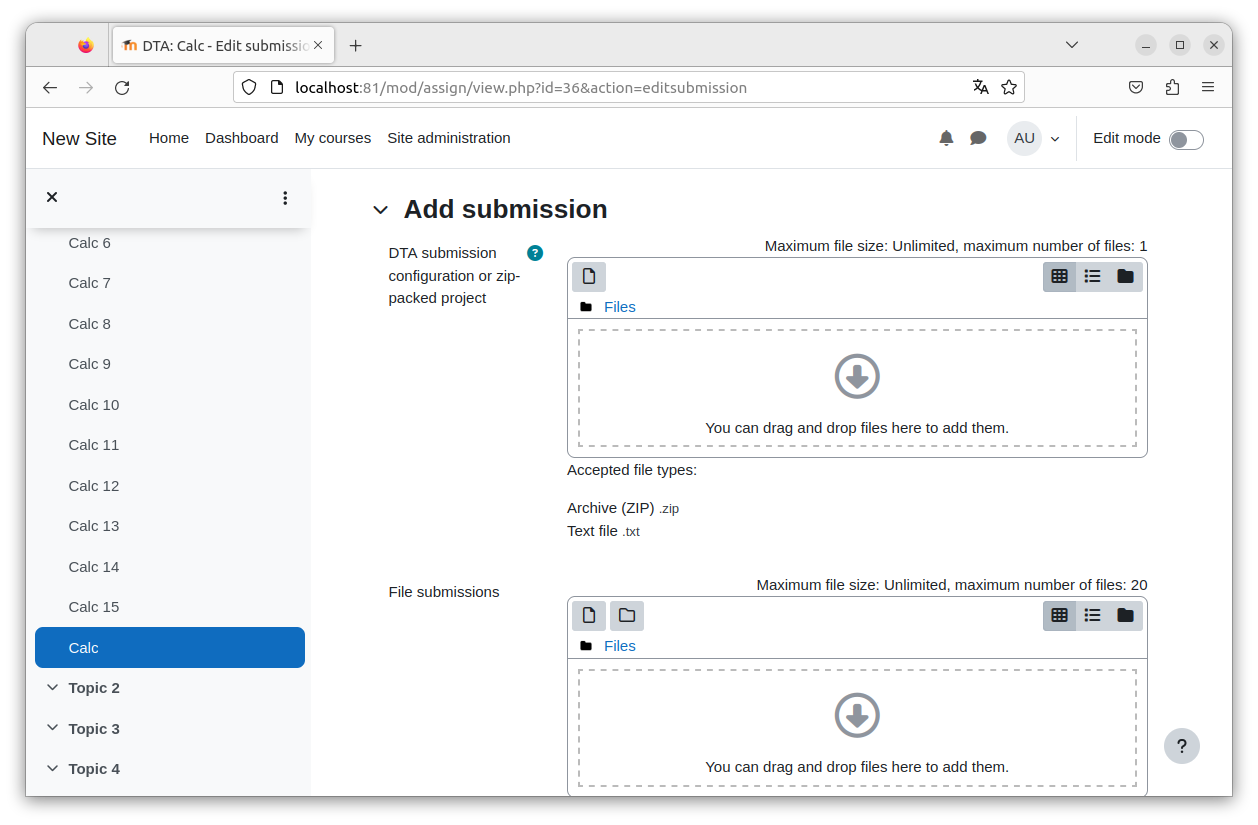Select Calc 13 in course index
This screenshot has width=1258, height=825.
pyautogui.click(x=94, y=526)
